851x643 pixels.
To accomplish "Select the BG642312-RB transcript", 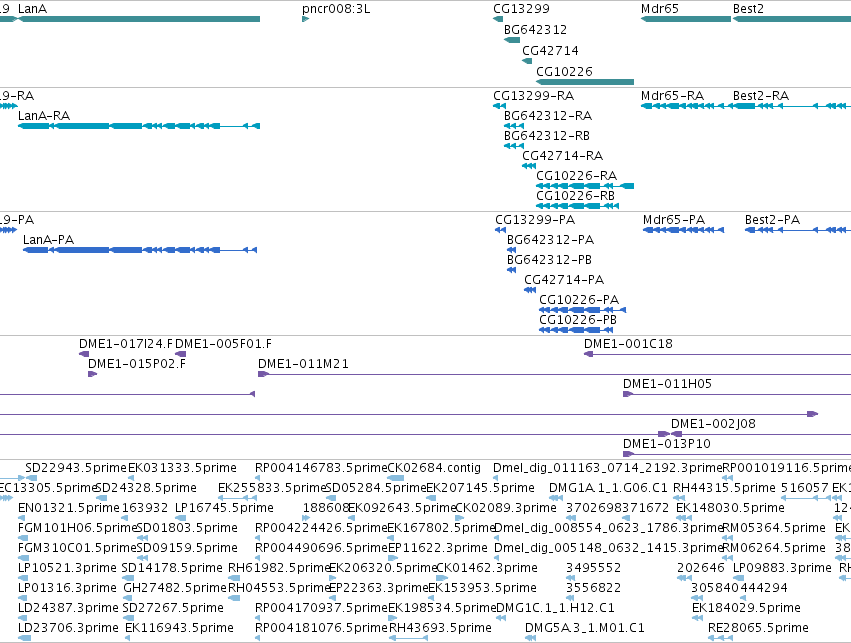I will 514,146.
